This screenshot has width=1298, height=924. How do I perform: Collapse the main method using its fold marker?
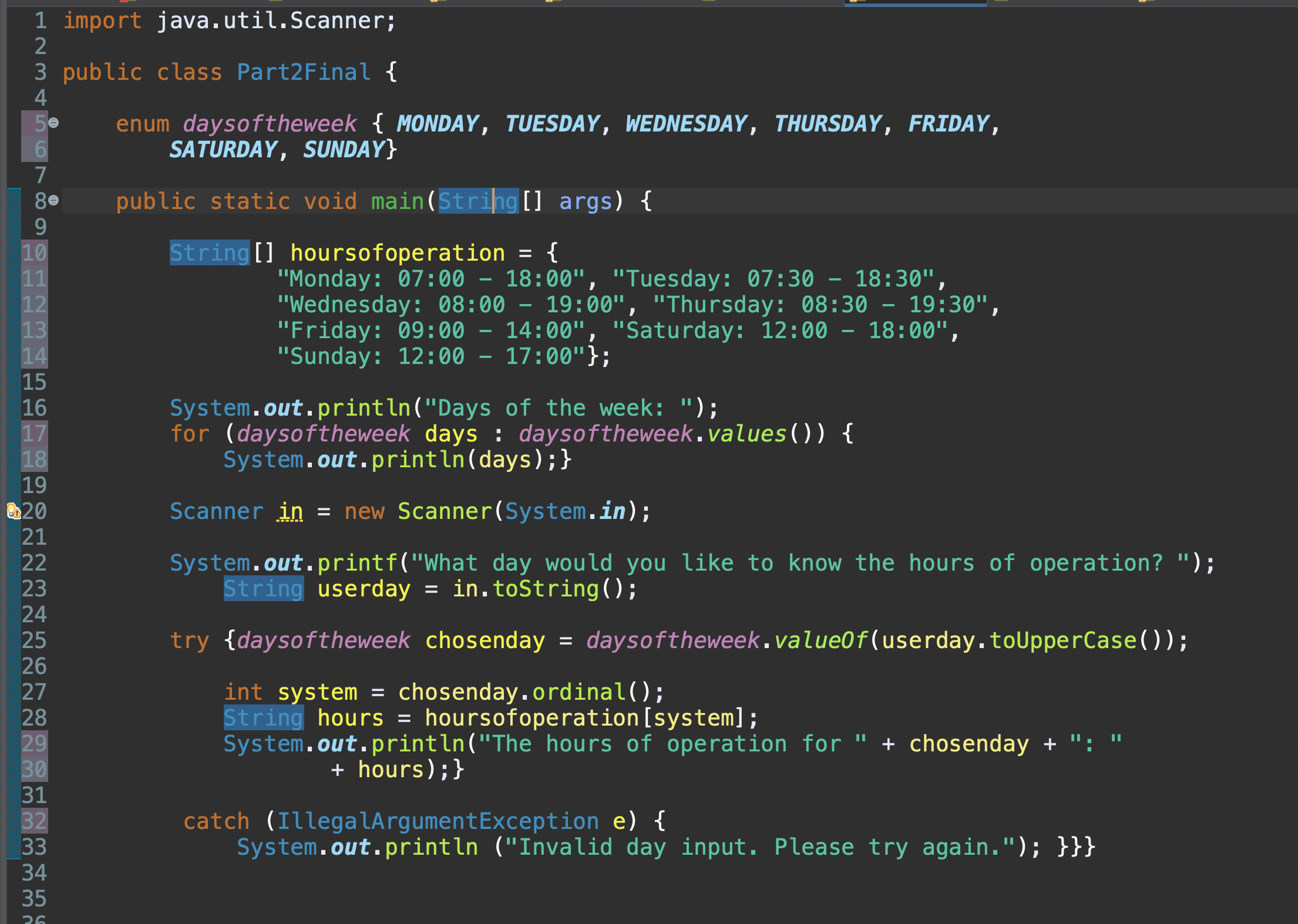click(x=52, y=201)
